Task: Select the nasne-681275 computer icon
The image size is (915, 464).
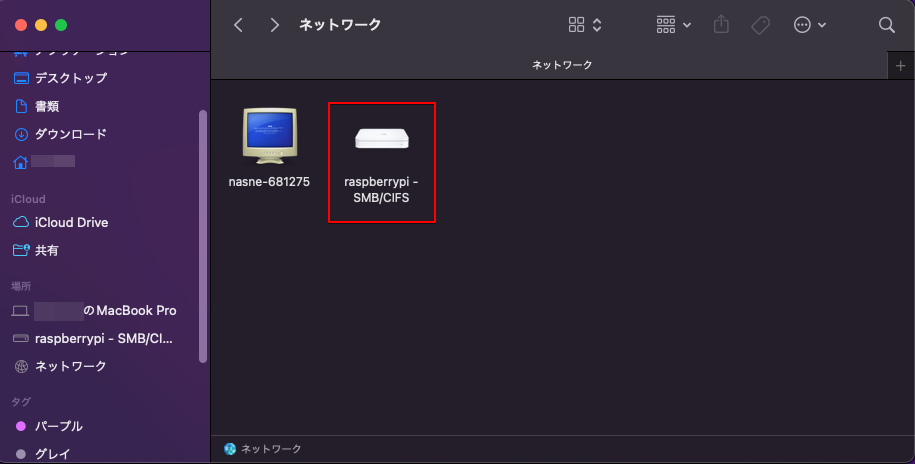Action: click(x=270, y=135)
